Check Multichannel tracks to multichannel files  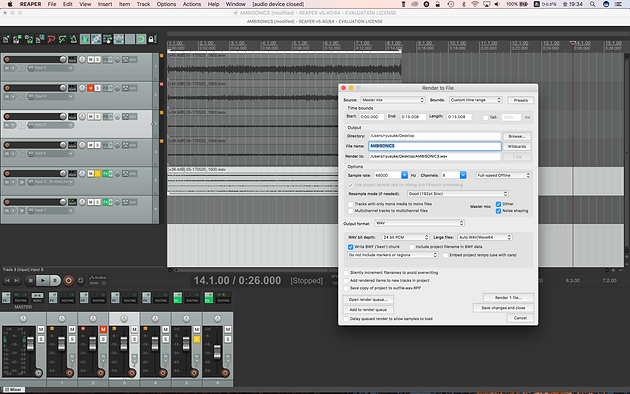tap(350, 211)
